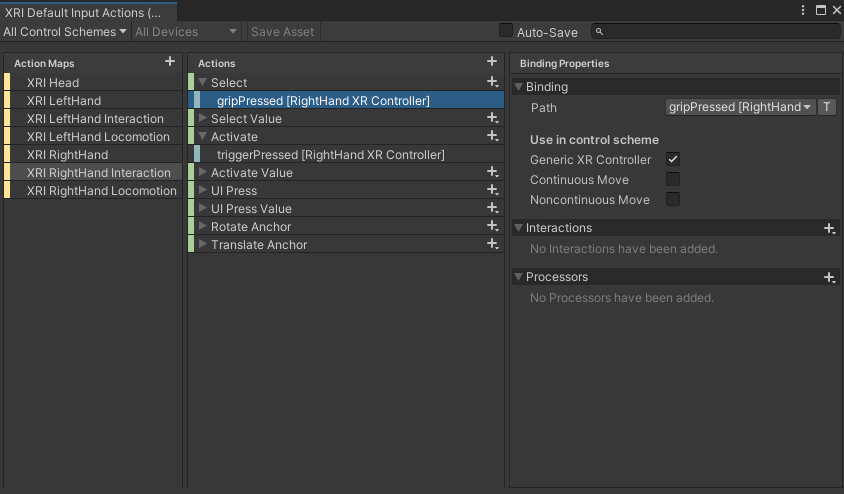Select XRI LeftHand Interaction action map

(93, 118)
